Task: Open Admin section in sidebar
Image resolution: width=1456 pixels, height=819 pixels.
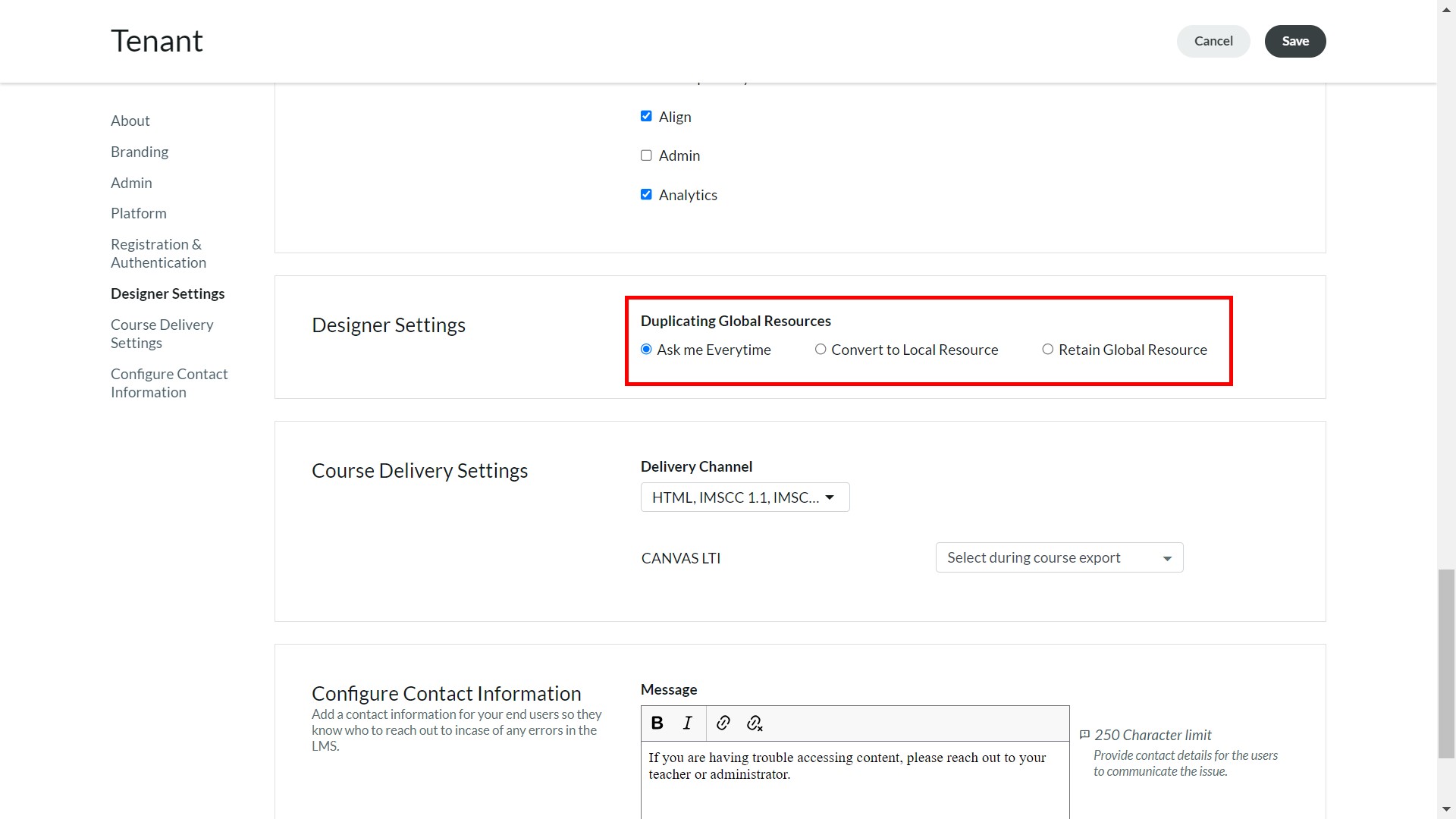Action: pyautogui.click(x=131, y=183)
